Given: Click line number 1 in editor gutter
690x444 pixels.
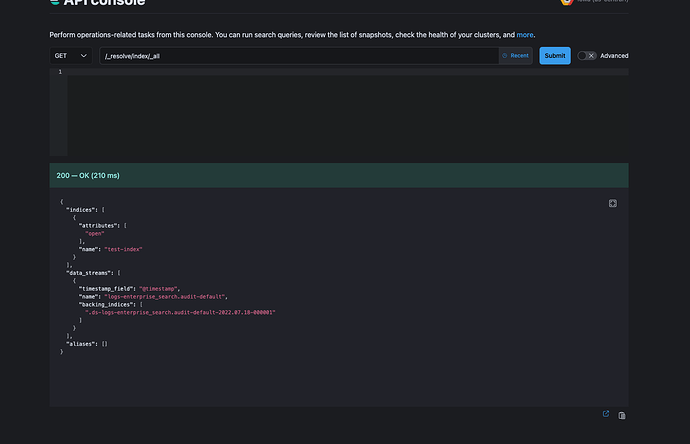Looking at the screenshot, I should click(59, 72).
